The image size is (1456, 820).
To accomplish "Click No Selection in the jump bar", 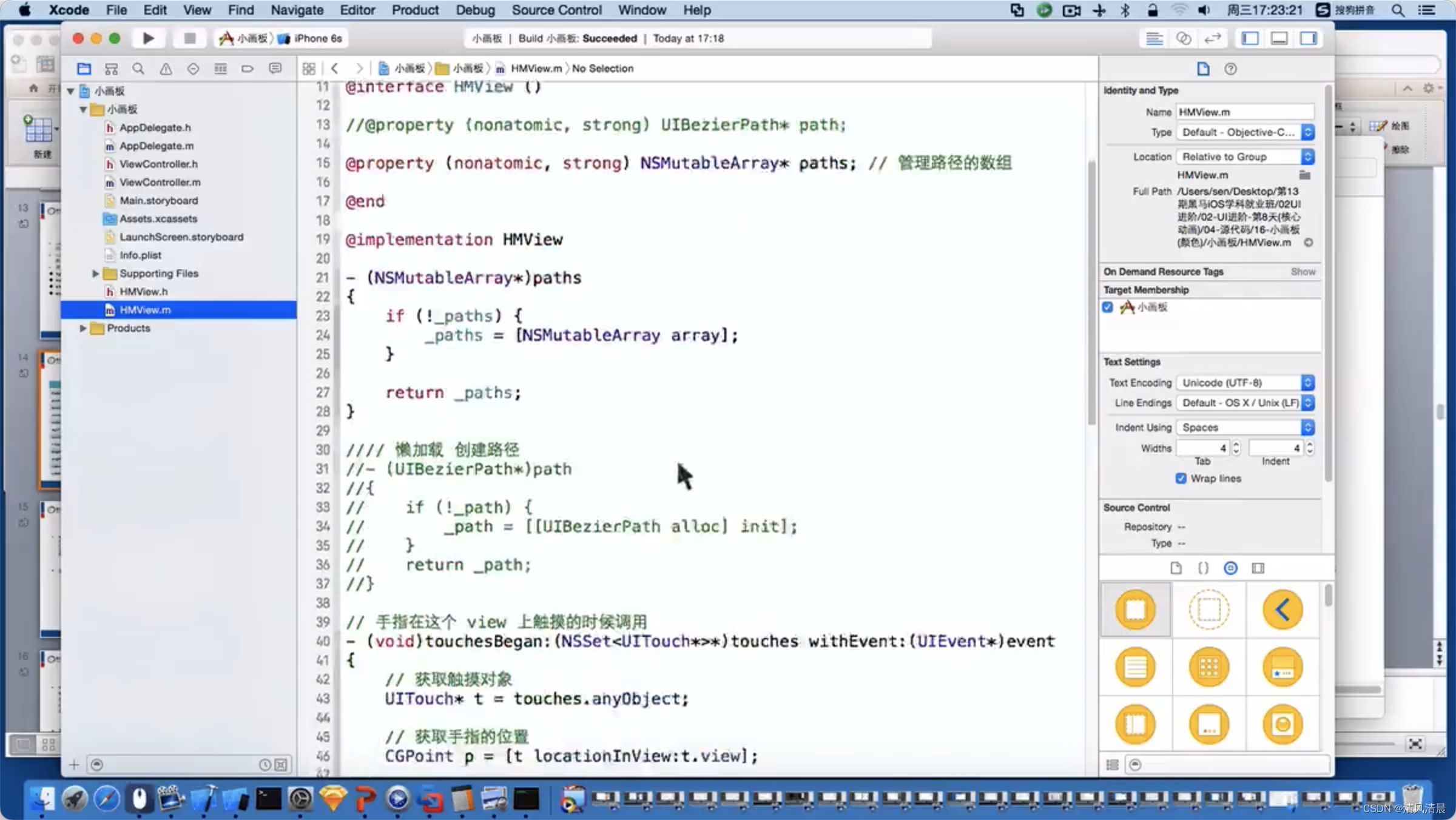I will (x=602, y=69).
